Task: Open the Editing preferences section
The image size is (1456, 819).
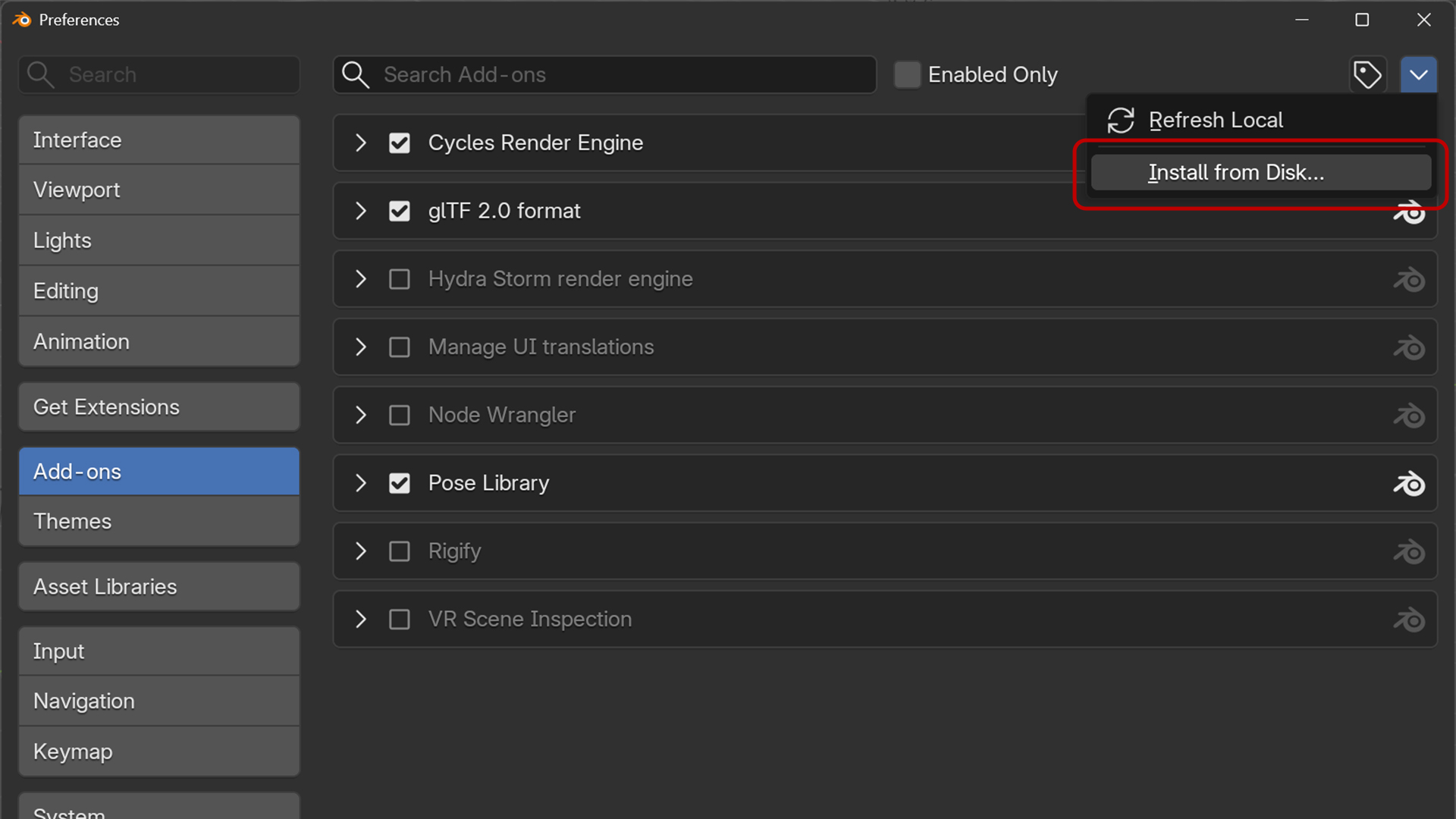Action: 159,291
